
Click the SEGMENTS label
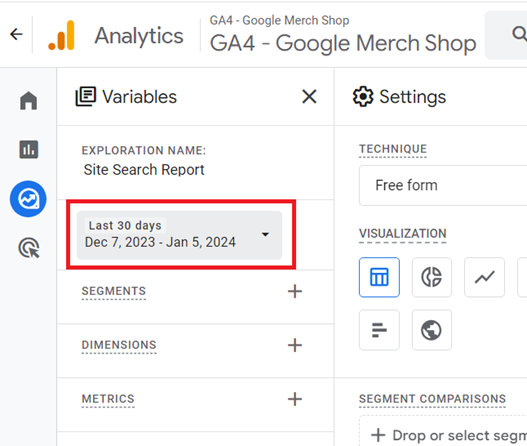point(114,291)
